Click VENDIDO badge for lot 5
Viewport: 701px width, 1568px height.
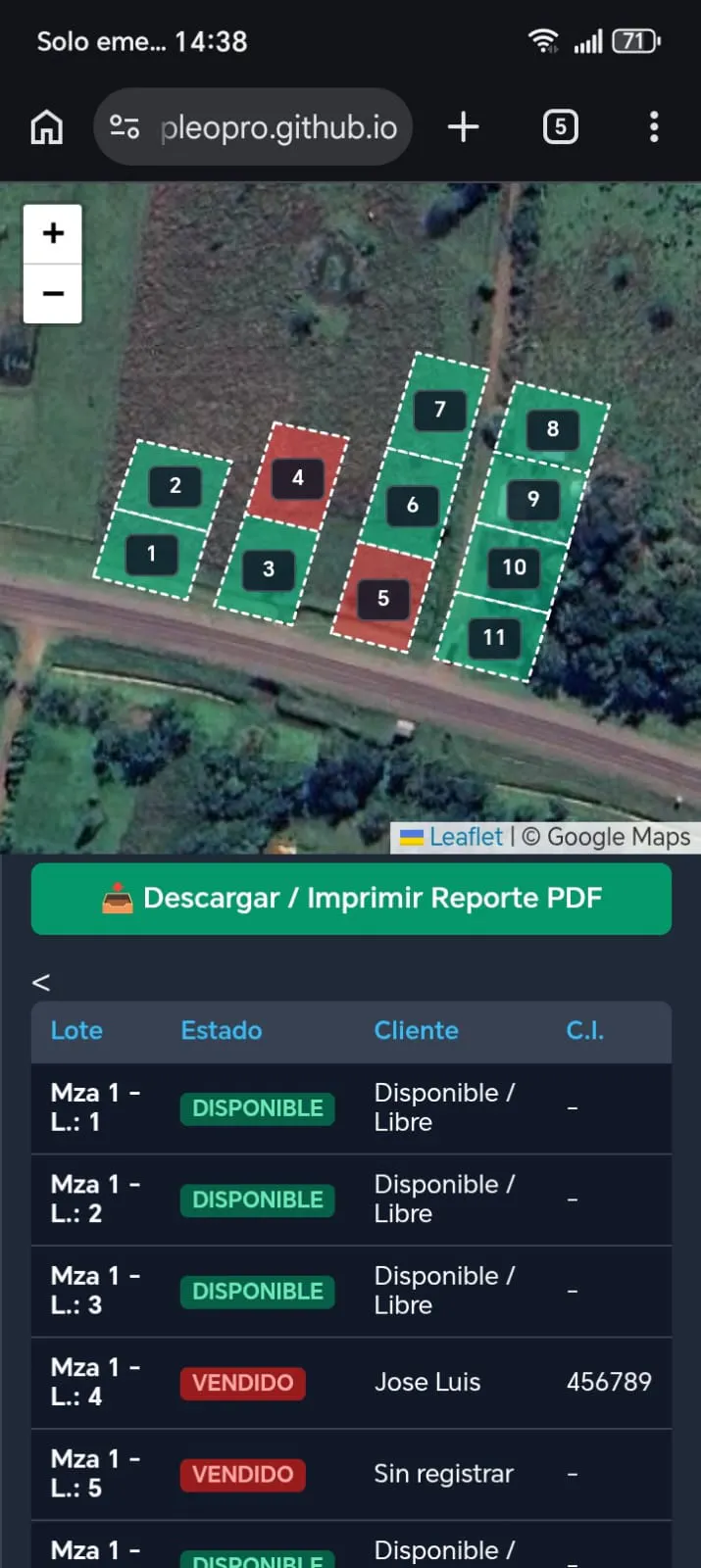(x=243, y=1474)
